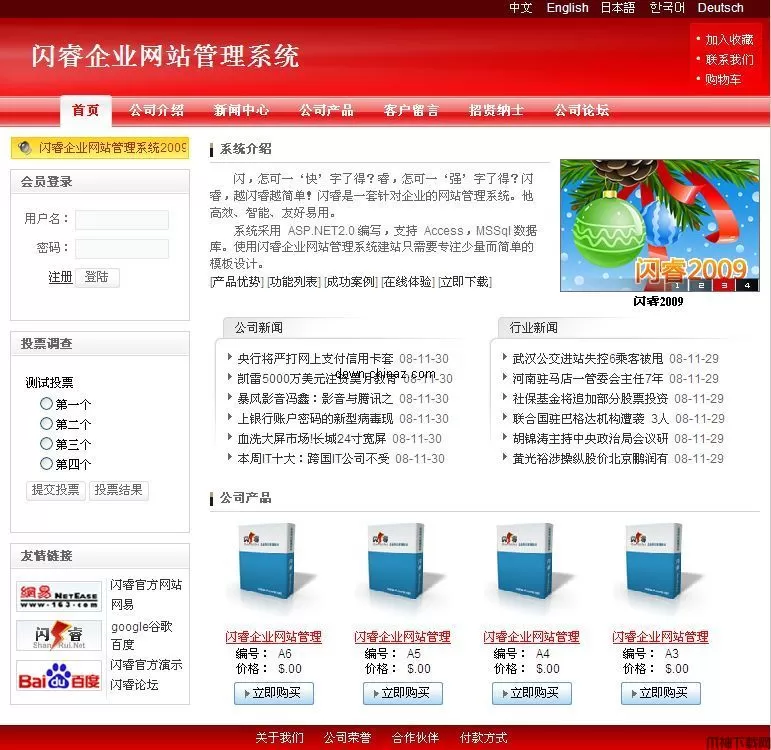This screenshot has width=771, height=750.
Task: Open news 血洗大屏市场!长城24寸宽屏
Action: pyautogui.click(x=312, y=438)
